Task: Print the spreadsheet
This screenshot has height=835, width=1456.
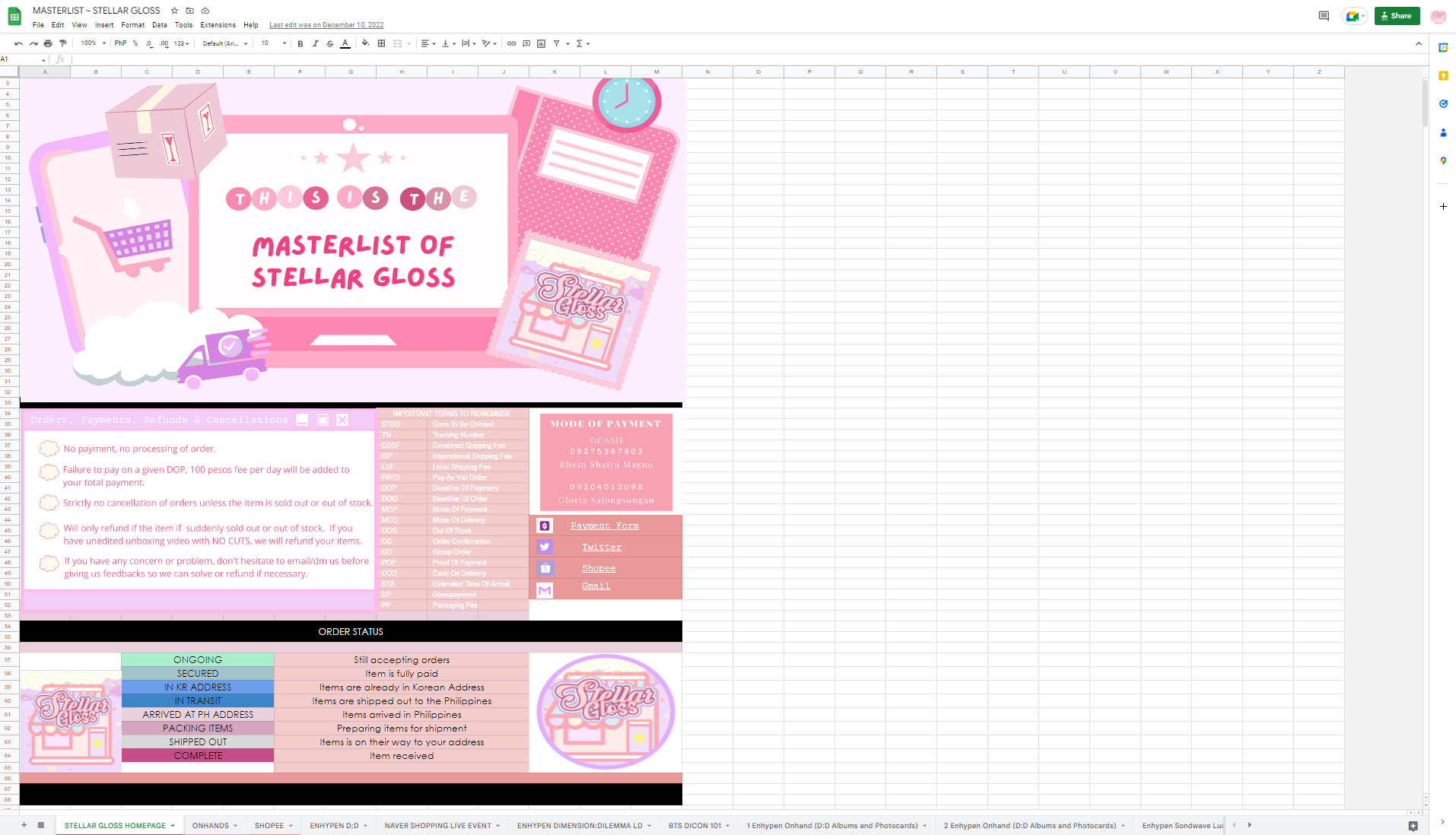Action: [48, 43]
